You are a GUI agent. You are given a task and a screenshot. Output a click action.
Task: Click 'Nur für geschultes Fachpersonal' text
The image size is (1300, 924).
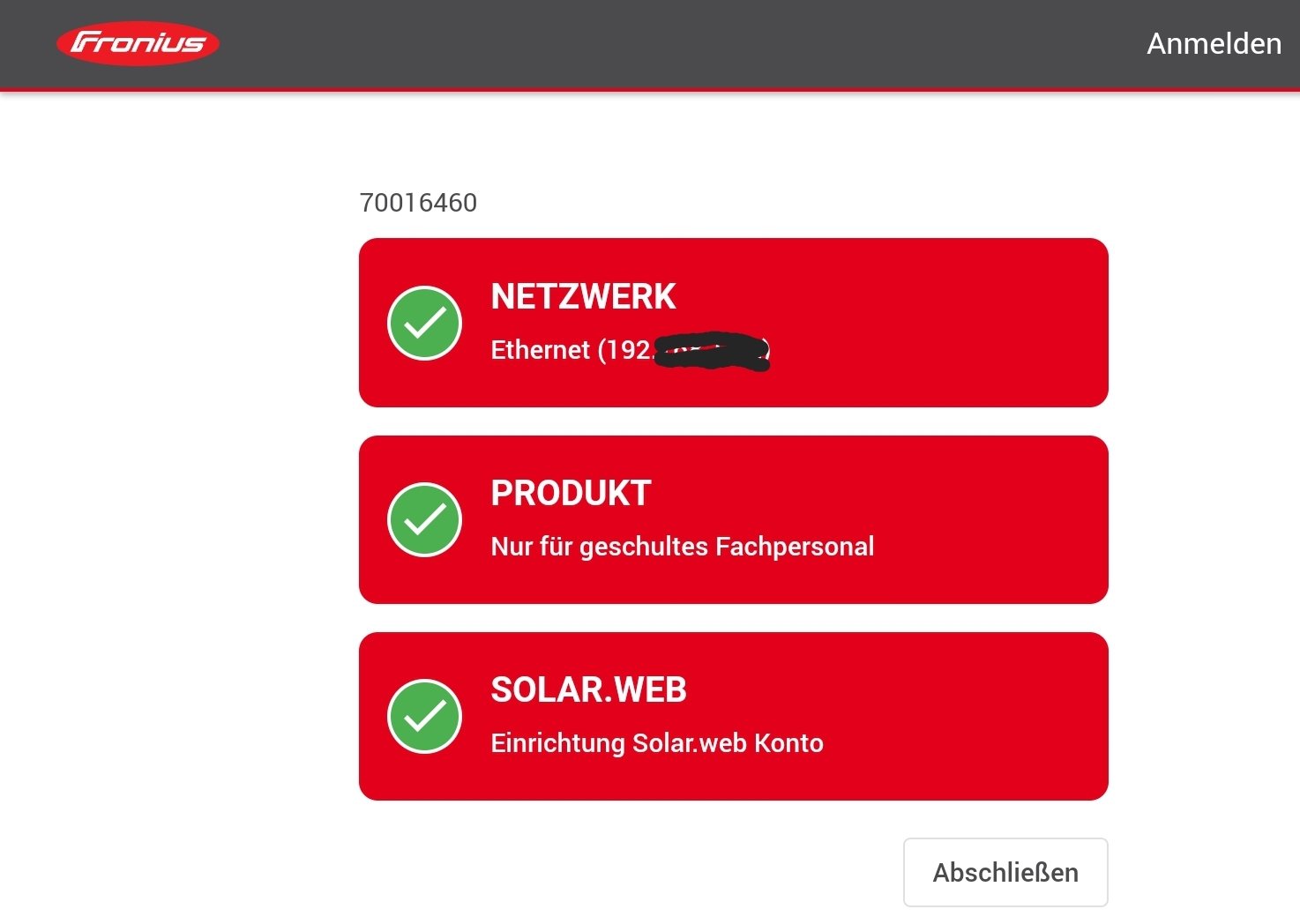click(x=682, y=547)
